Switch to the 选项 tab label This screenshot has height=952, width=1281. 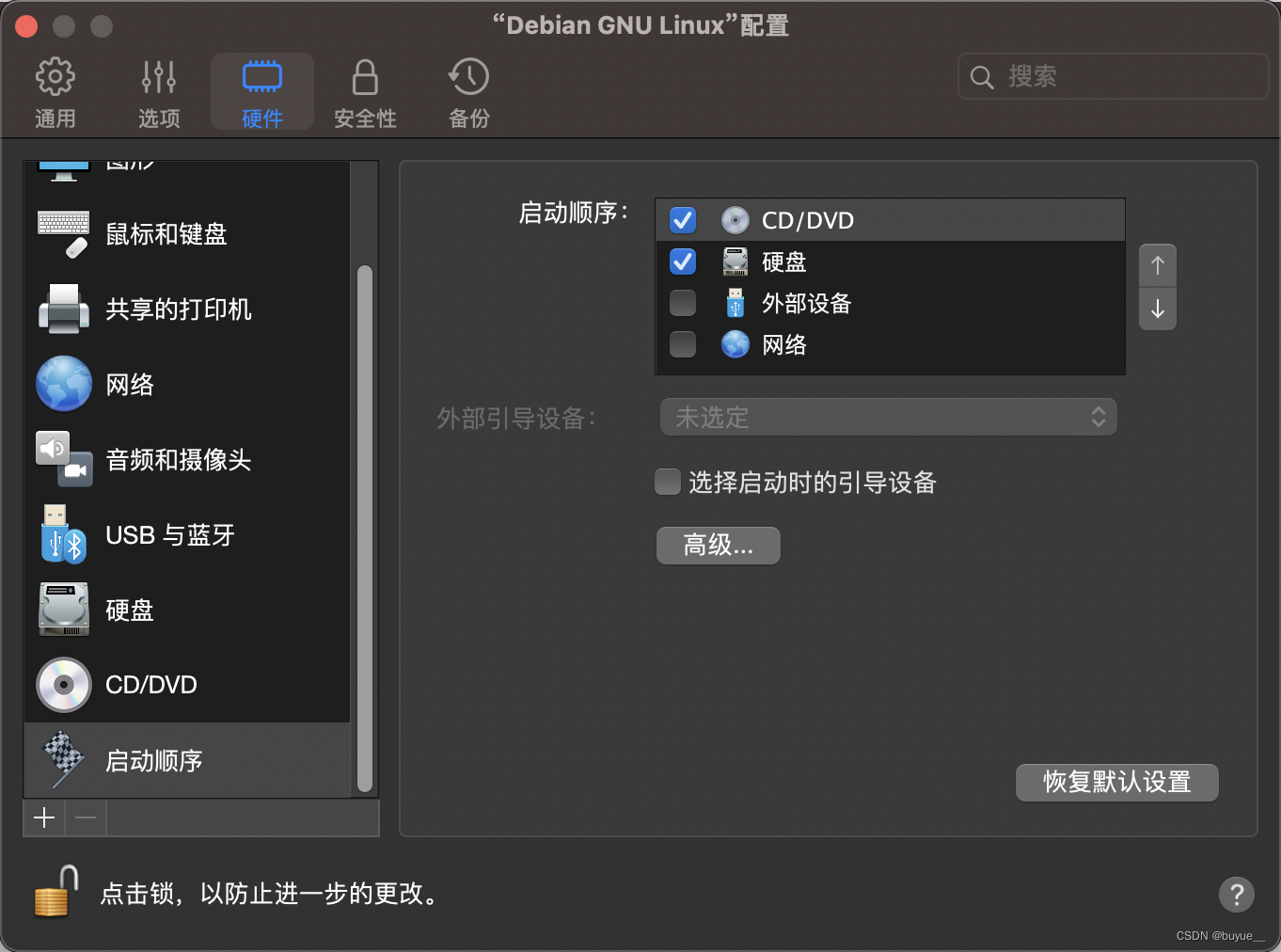click(x=159, y=119)
